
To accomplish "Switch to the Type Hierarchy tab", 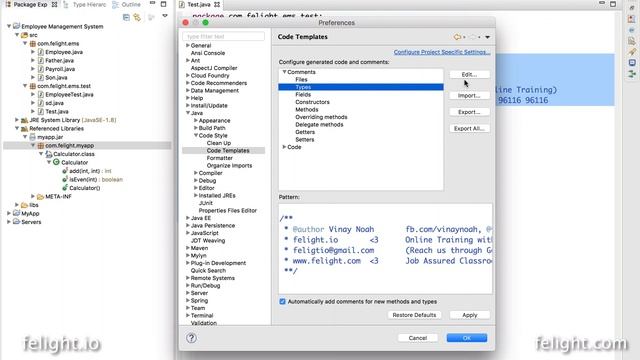I will (85, 4).
